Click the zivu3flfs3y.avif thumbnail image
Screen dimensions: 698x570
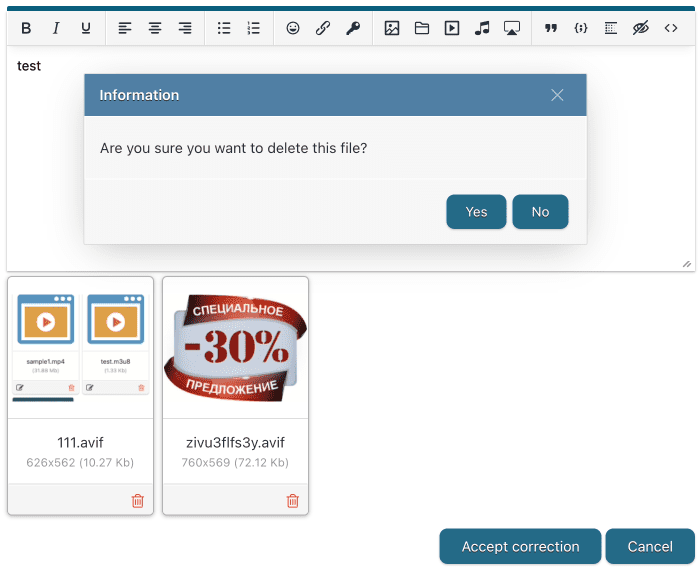(x=235, y=347)
